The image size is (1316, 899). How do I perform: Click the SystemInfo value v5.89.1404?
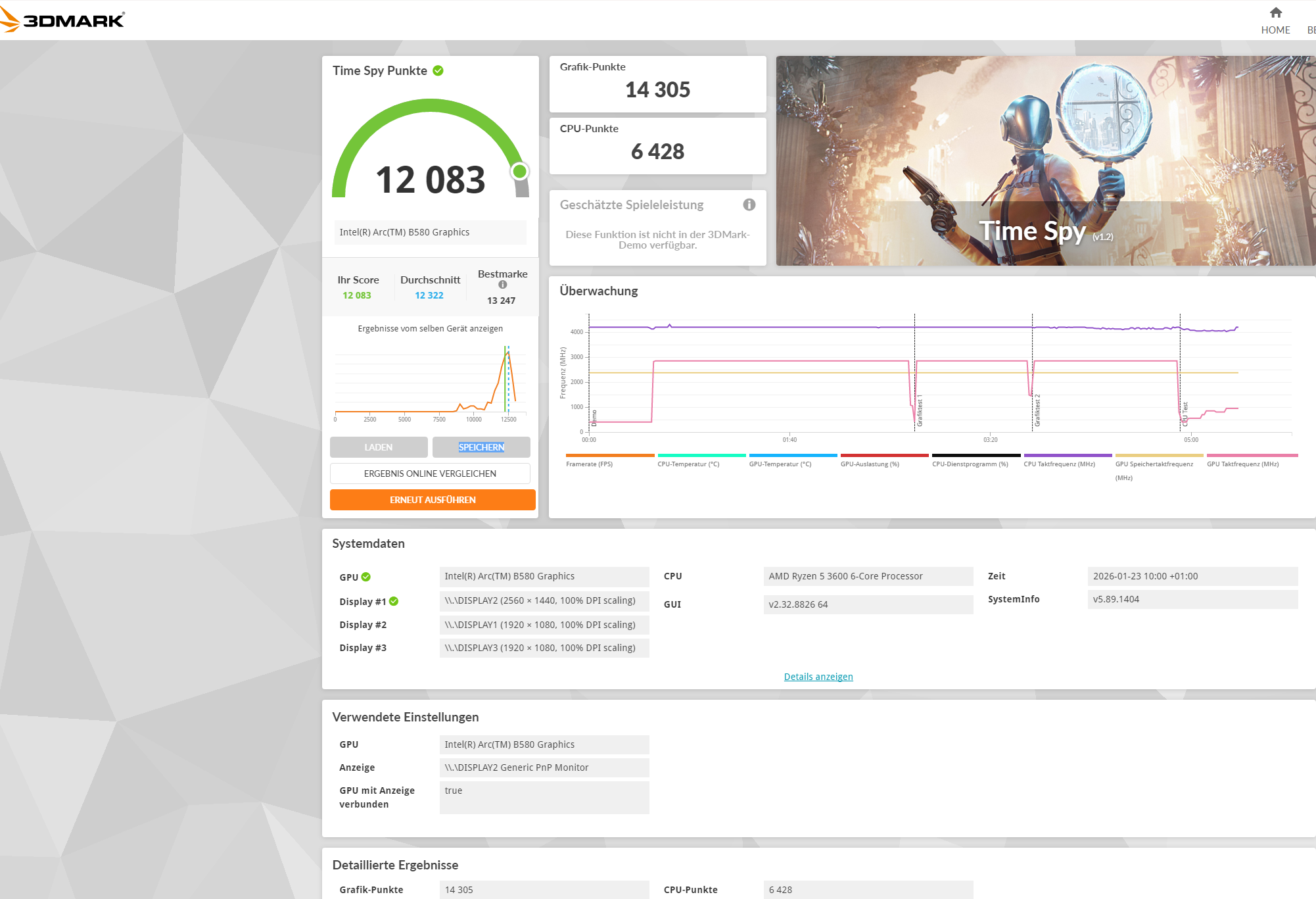[1193, 599]
